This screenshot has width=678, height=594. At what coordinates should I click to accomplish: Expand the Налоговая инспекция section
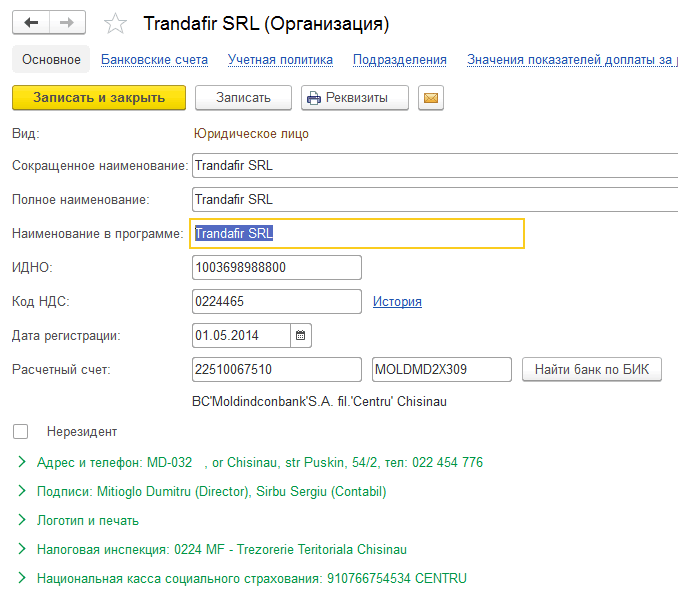tap(22, 549)
